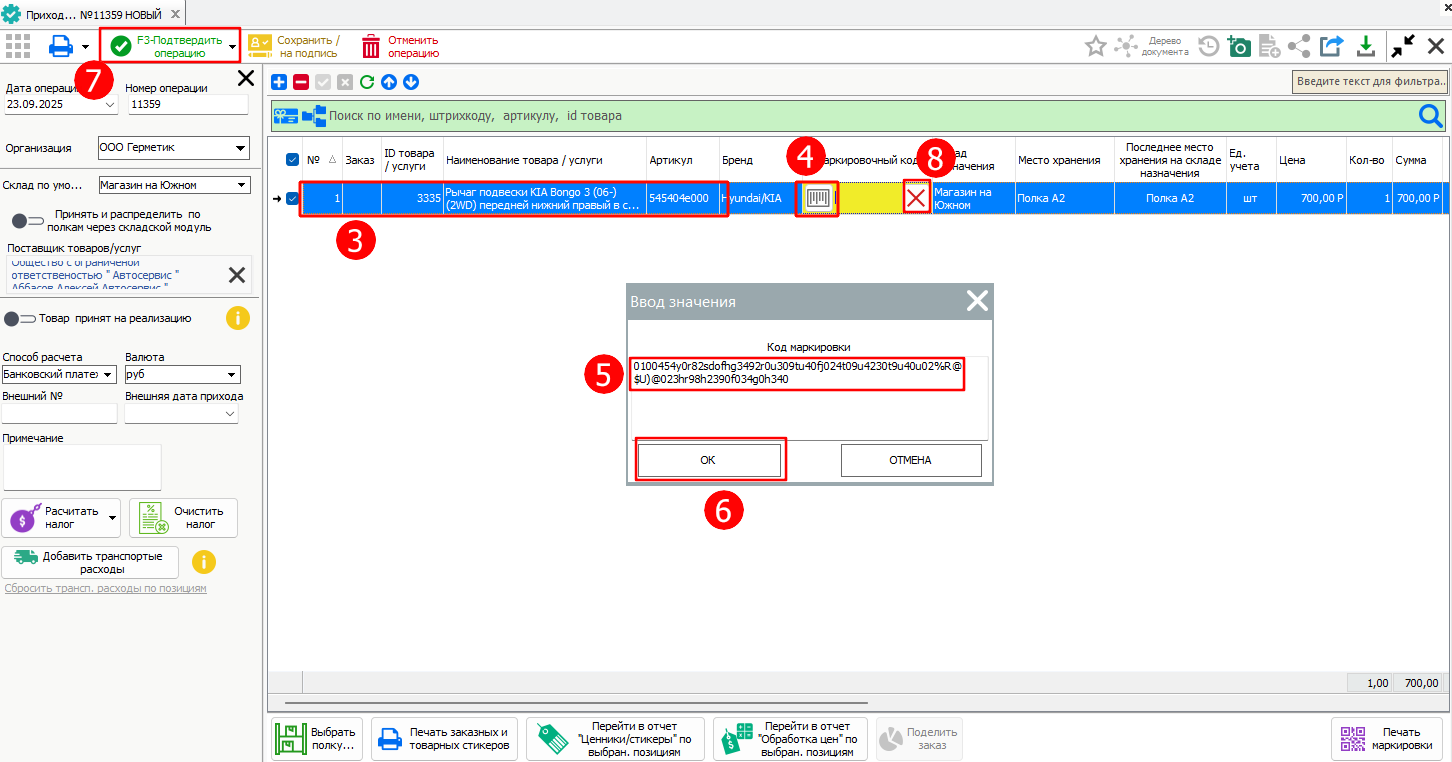Click the ОТМЕНА button in dialog
1452x762 pixels.
910,460
